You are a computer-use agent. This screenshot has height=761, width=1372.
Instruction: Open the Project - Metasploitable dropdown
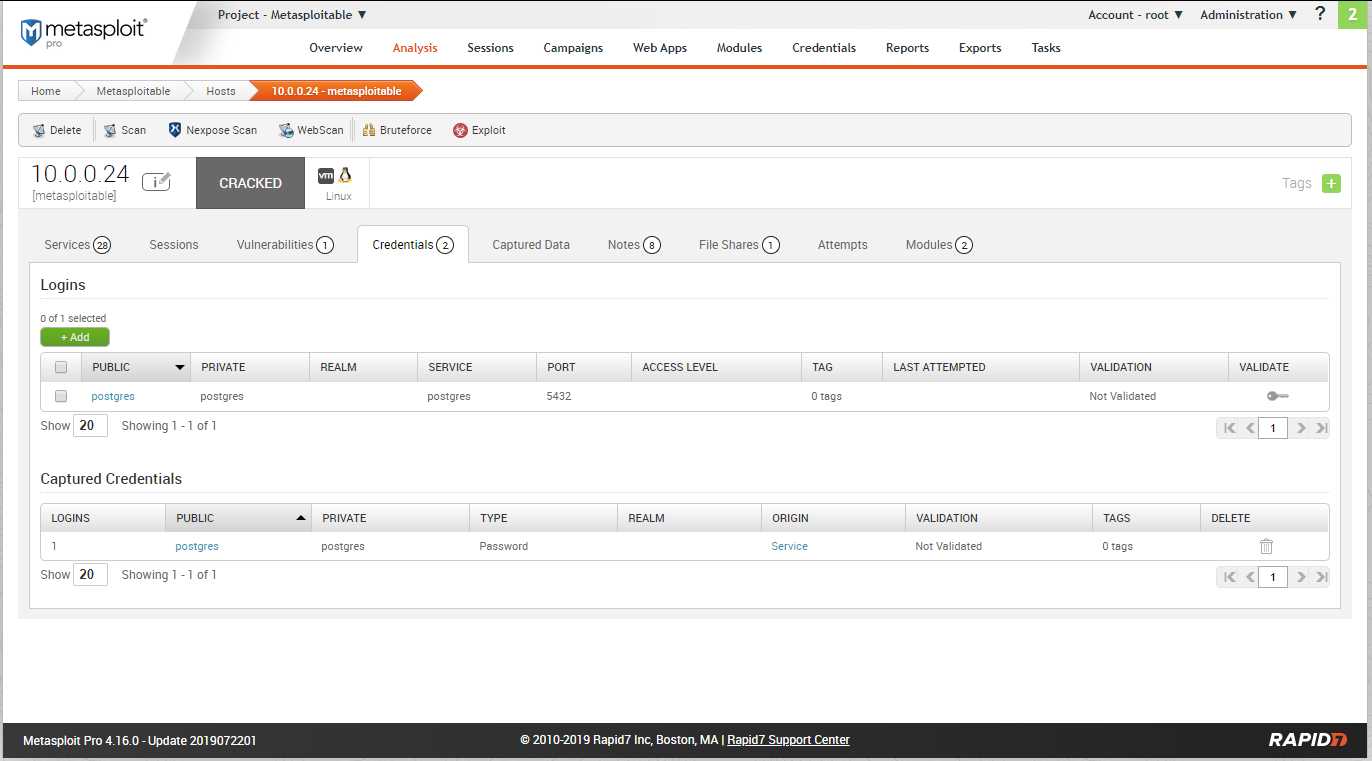pyautogui.click(x=292, y=15)
